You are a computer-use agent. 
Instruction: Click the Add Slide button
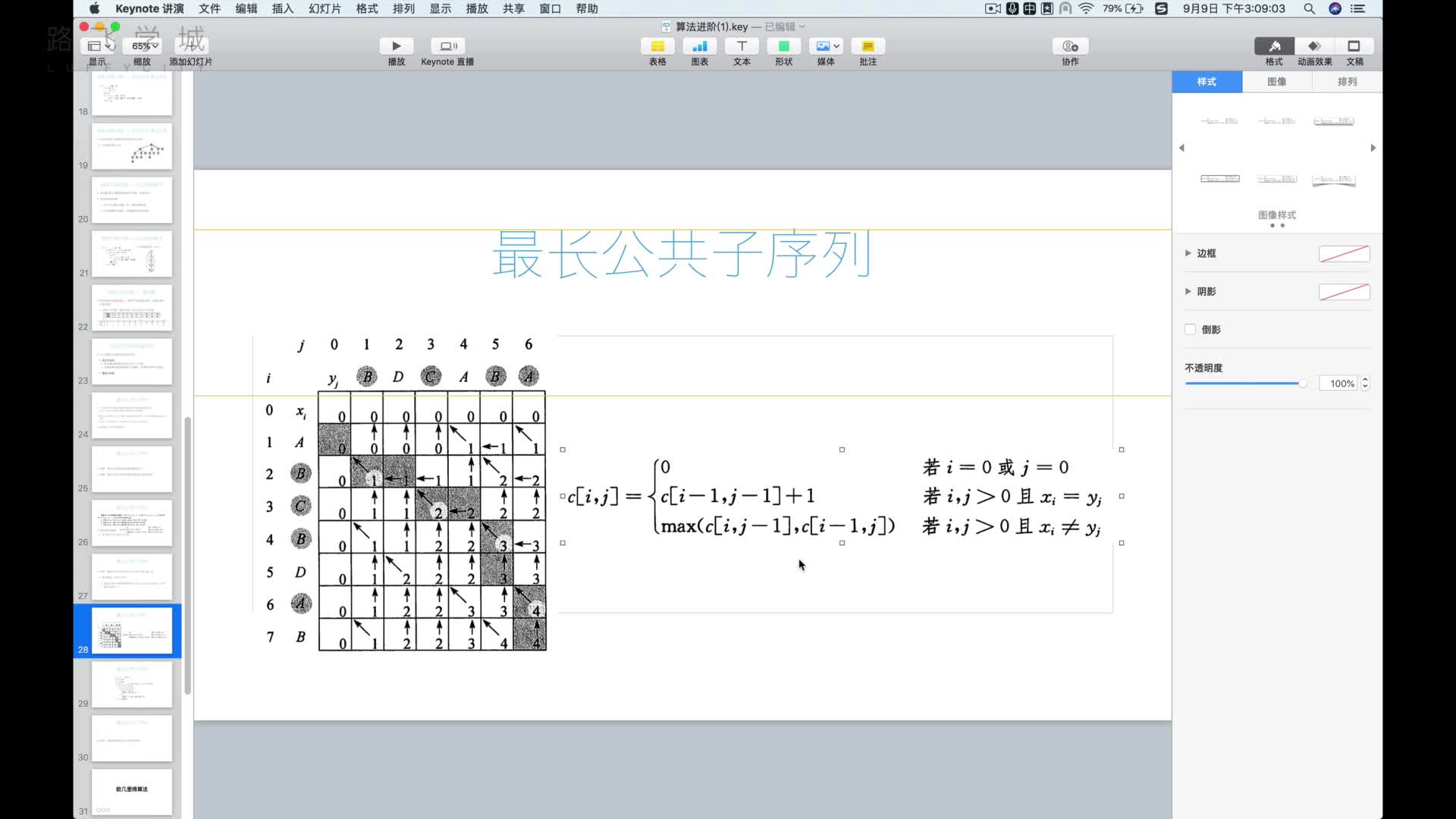tap(190, 46)
